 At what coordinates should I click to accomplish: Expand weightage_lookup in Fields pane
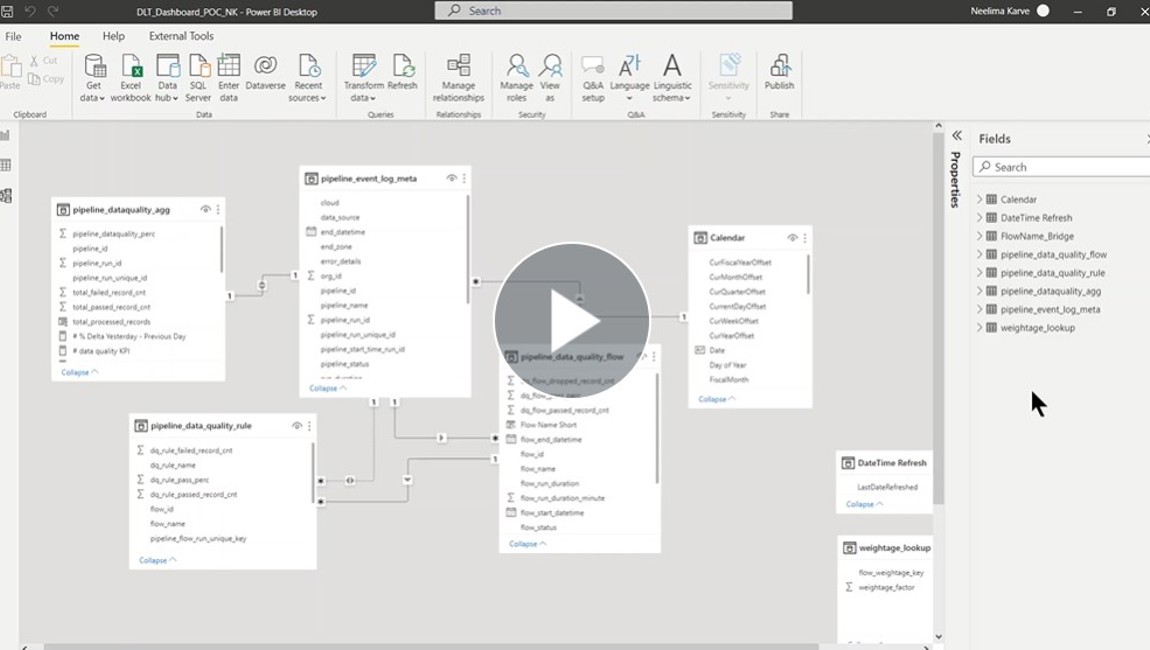click(x=980, y=328)
